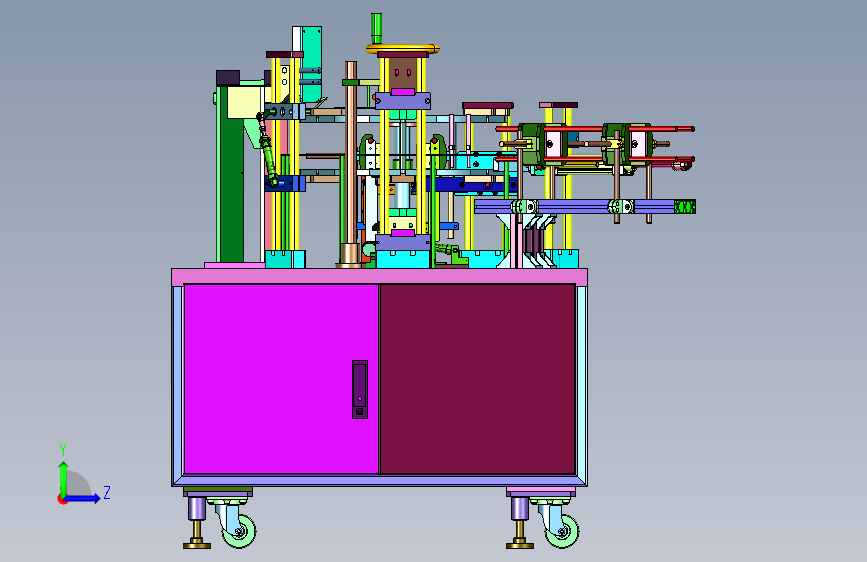The width and height of the screenshot is (867, 562).
Task: Select the bright magenta left cabinet door
Action: pos(281,379)
